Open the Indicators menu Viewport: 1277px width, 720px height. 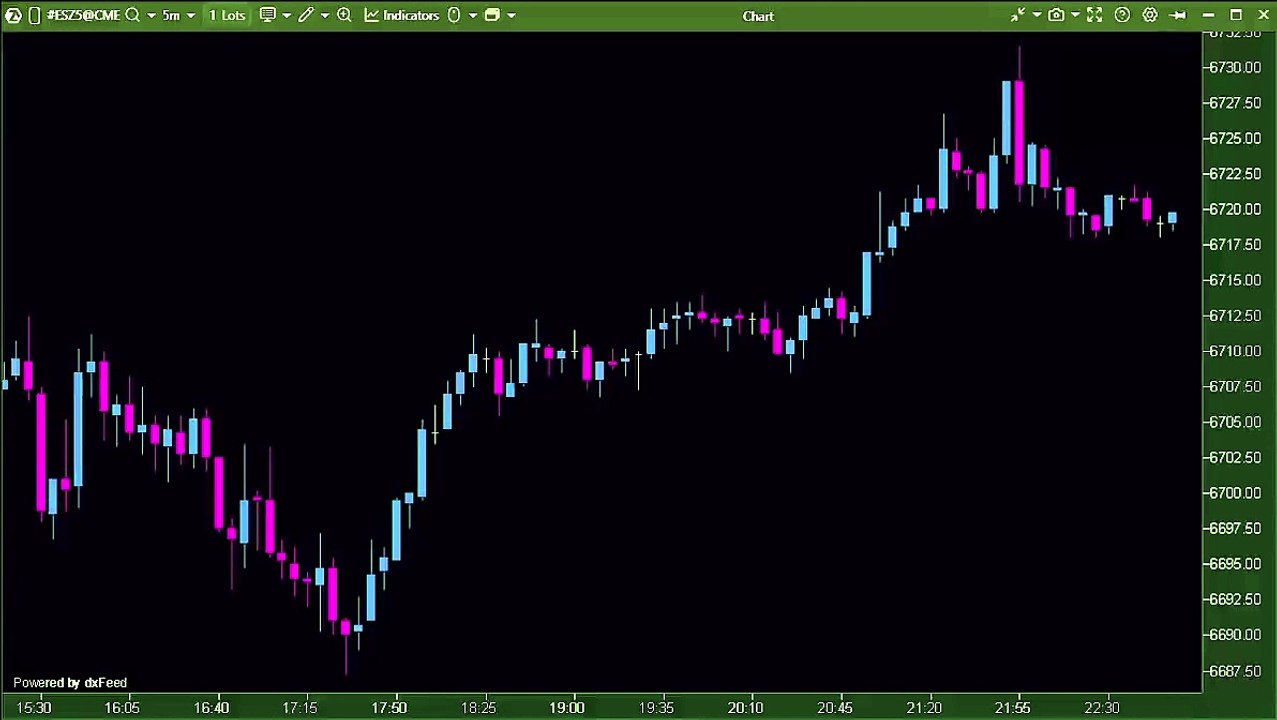tap(402, 15)
